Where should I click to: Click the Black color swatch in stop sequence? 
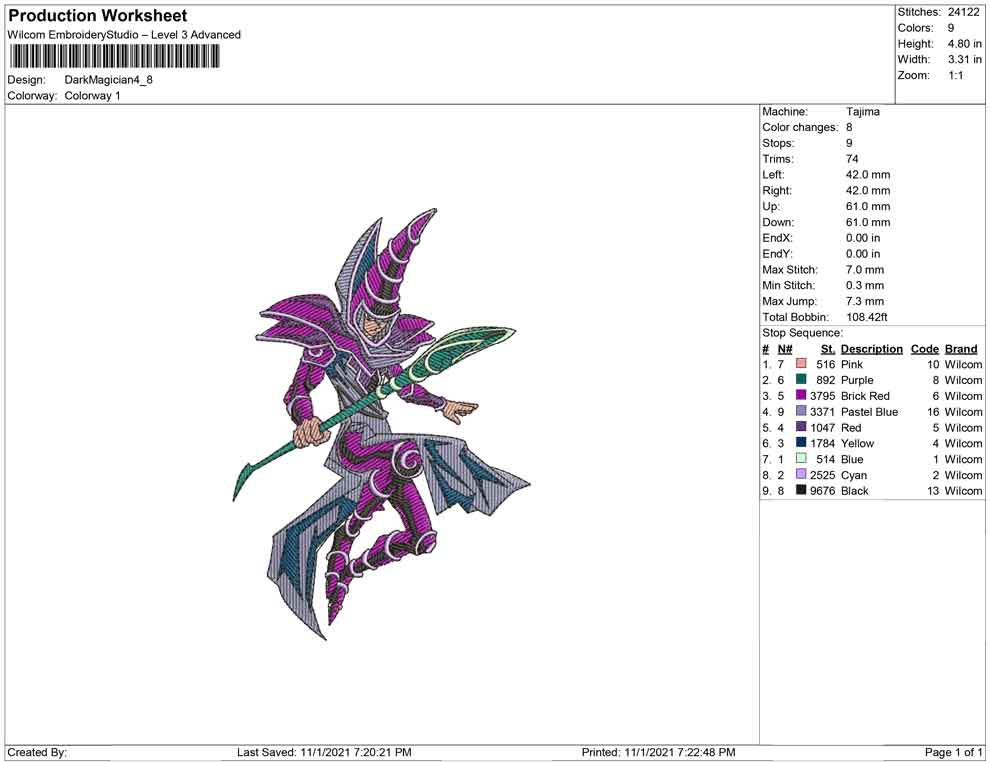801,490
